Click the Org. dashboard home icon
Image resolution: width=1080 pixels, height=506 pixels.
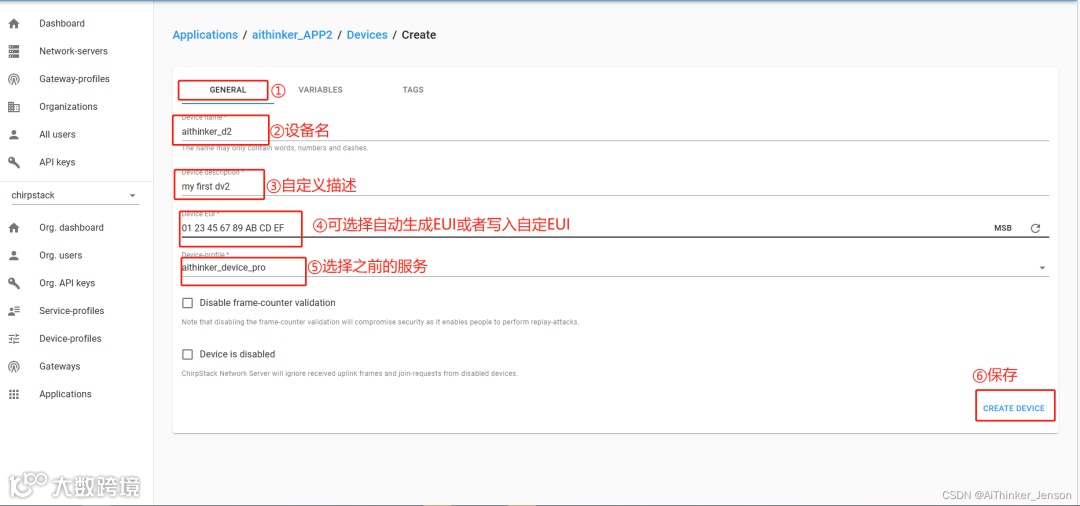pyautogui.click(x=14, y=228)
